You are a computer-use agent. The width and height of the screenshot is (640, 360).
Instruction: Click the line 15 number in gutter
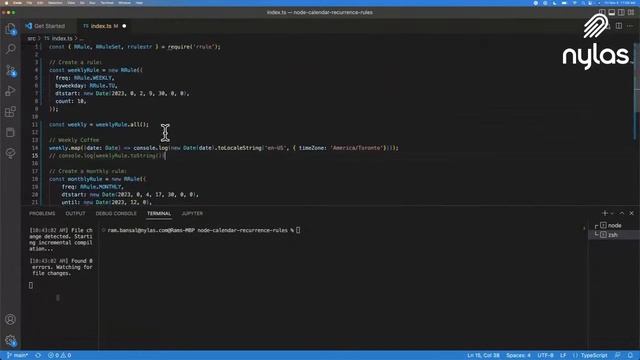(35, 156)
